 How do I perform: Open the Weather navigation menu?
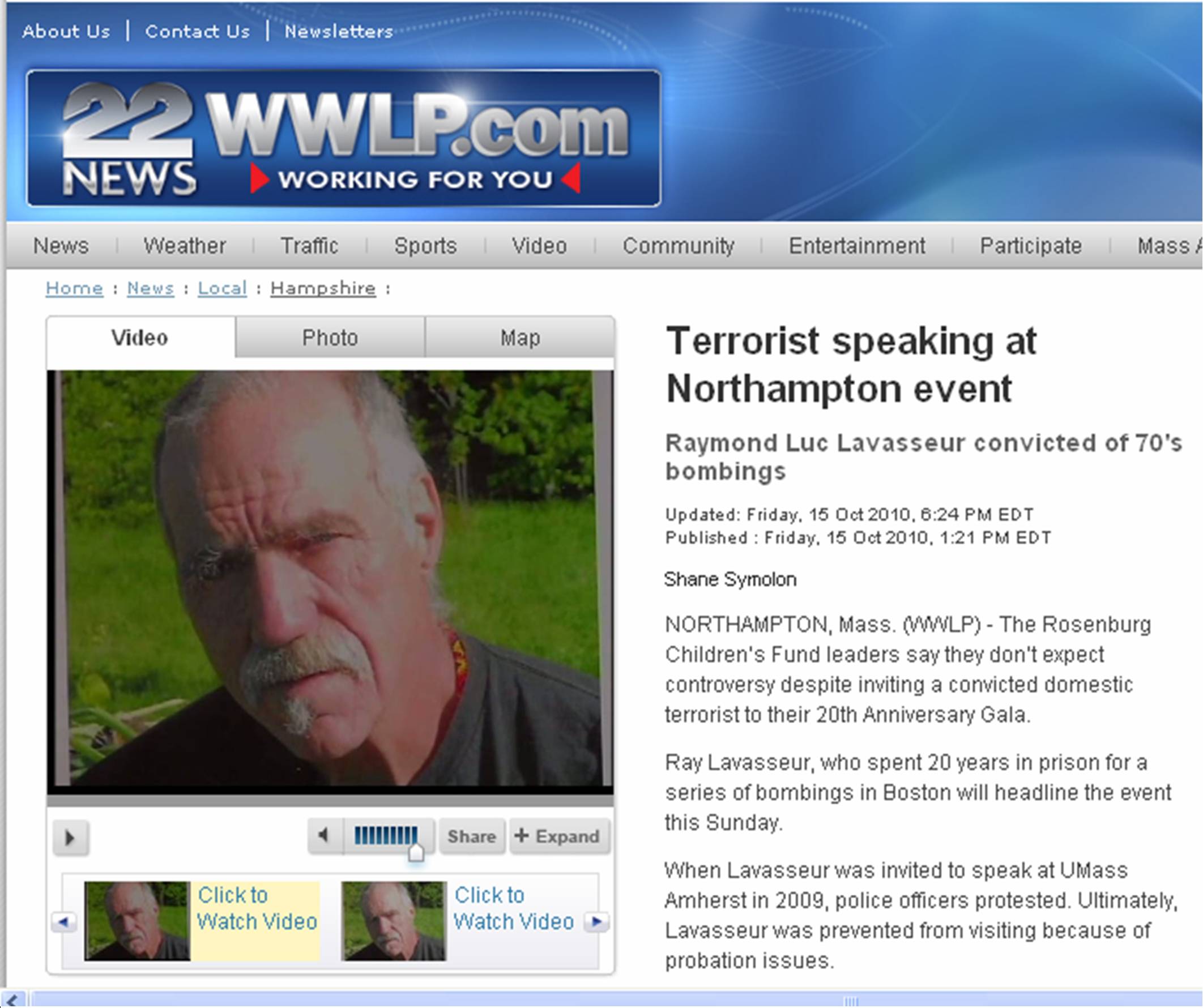(185, 246)
